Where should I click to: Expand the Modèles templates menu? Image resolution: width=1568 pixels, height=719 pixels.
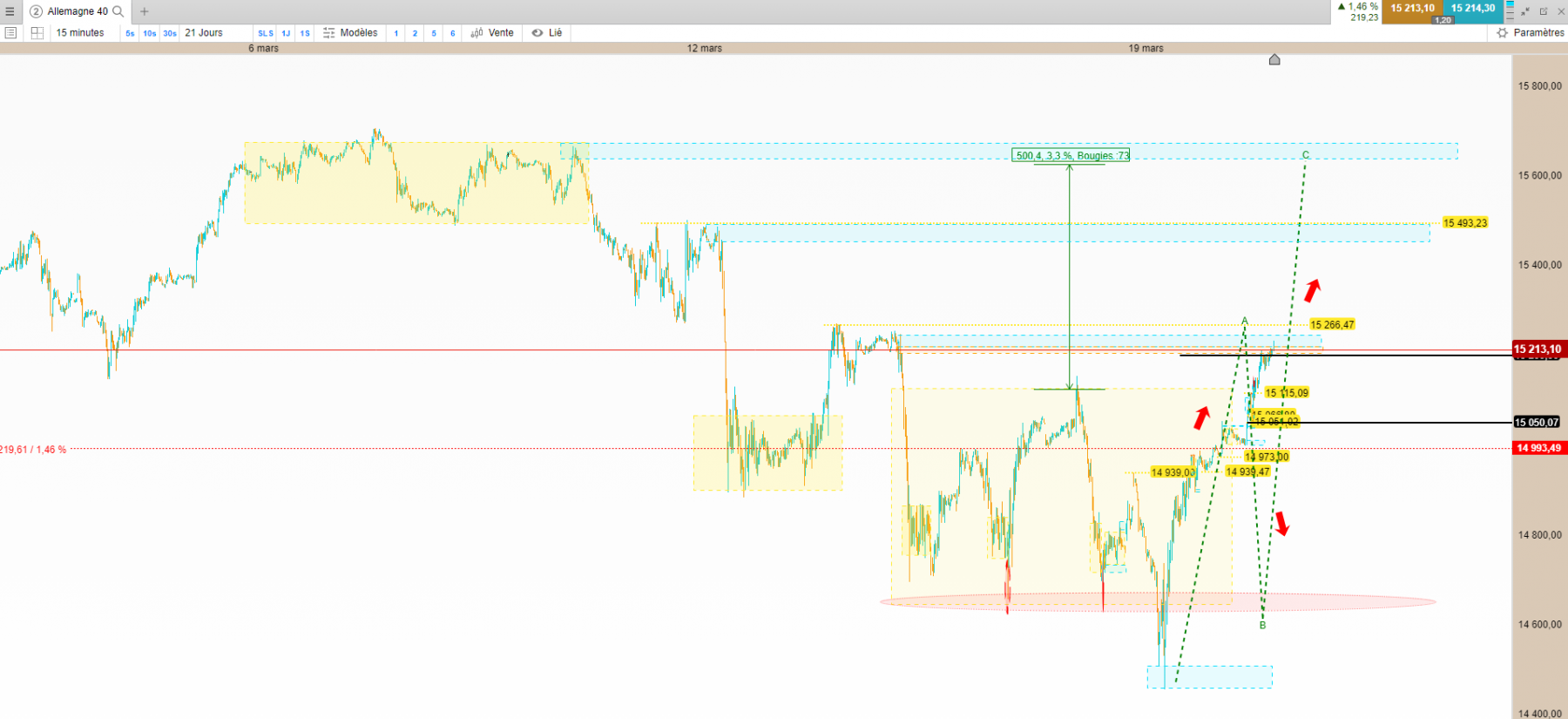coord(350,33)
